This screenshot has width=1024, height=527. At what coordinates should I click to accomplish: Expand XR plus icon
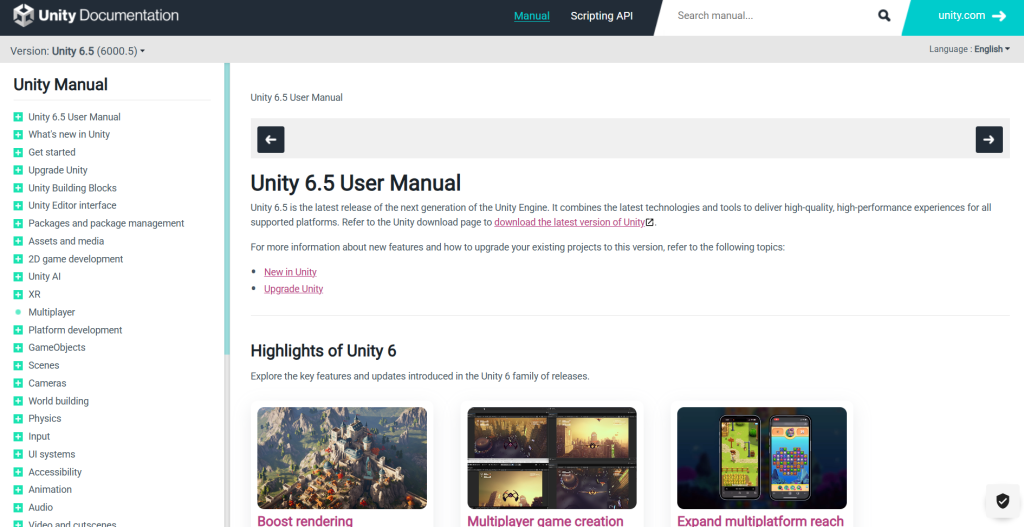[x=18, y=295]
